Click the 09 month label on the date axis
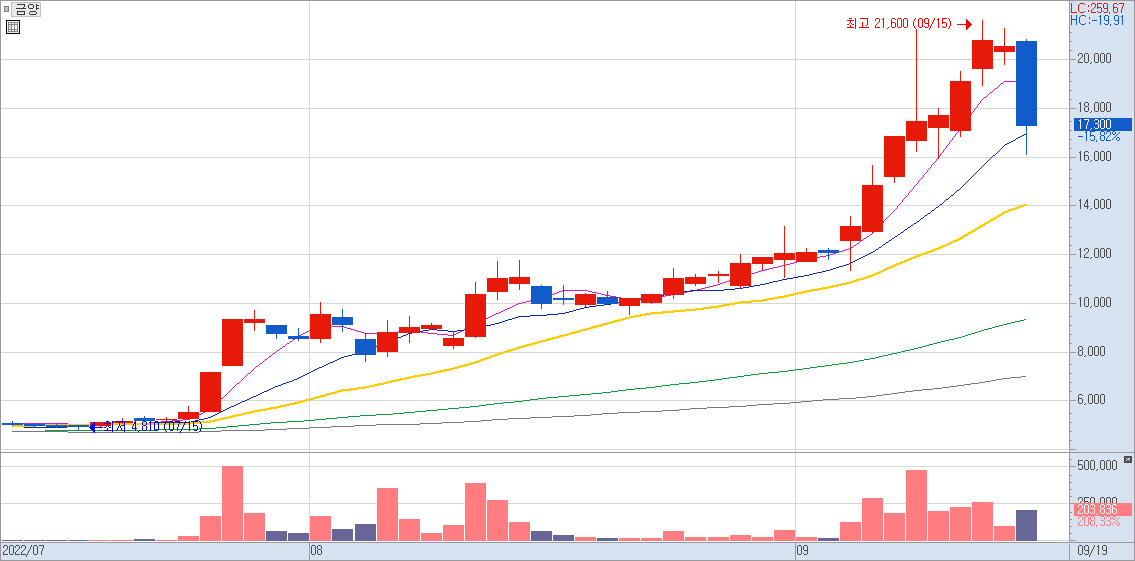The image size is (1135, 561). [802, 551]
